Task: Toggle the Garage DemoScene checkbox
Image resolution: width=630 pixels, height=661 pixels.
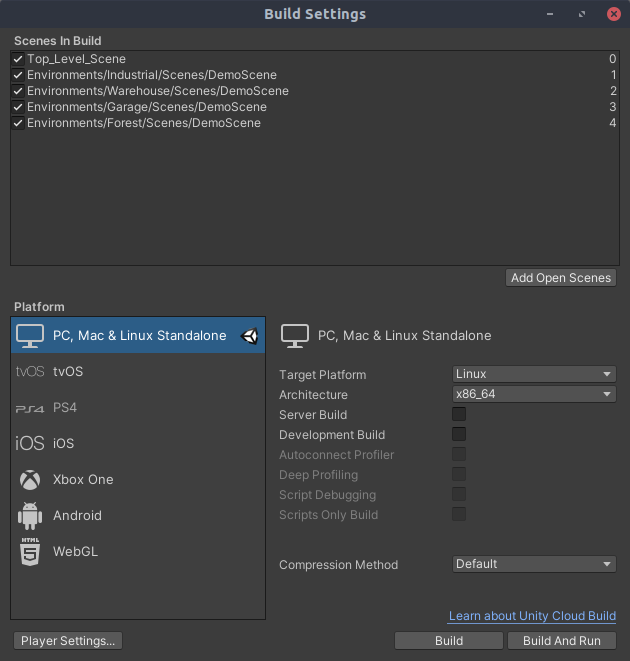Action: tap(18, 107)
